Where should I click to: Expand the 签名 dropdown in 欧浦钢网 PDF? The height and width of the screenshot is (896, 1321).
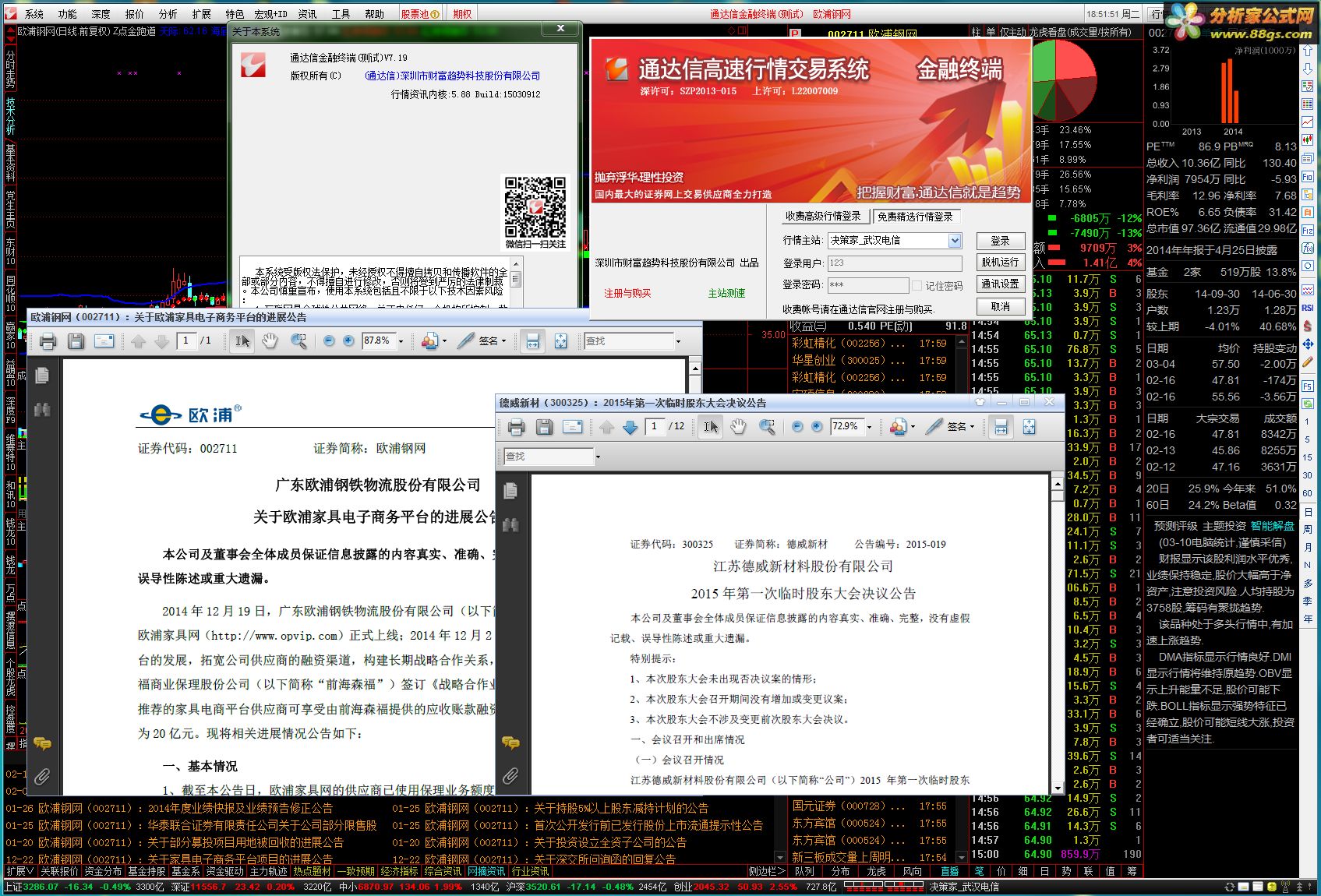click(503, 341)
